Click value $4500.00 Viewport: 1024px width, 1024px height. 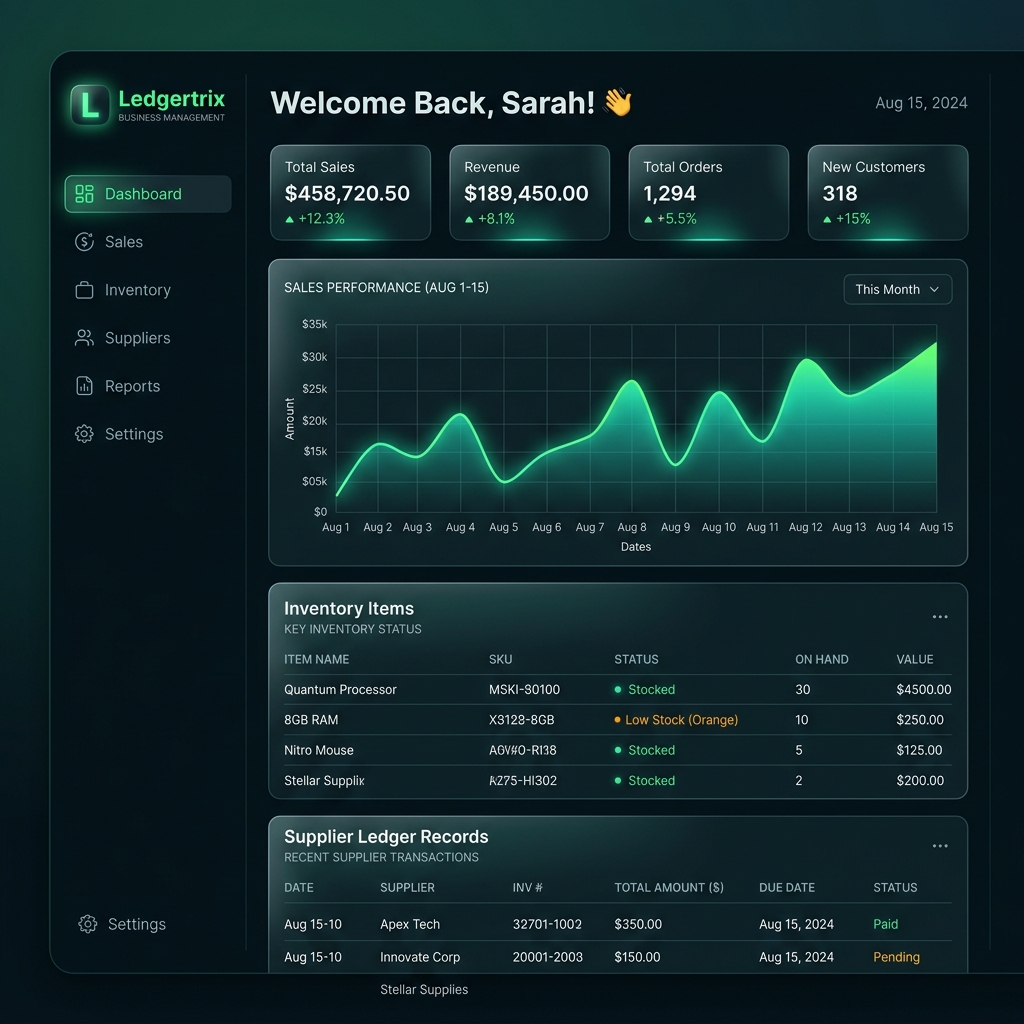click(923, 690)
